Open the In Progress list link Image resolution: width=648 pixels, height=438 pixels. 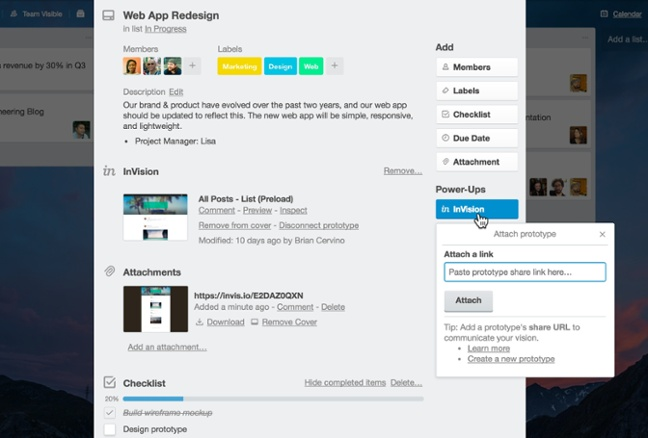pyautogui.click(x=165, y=29)
